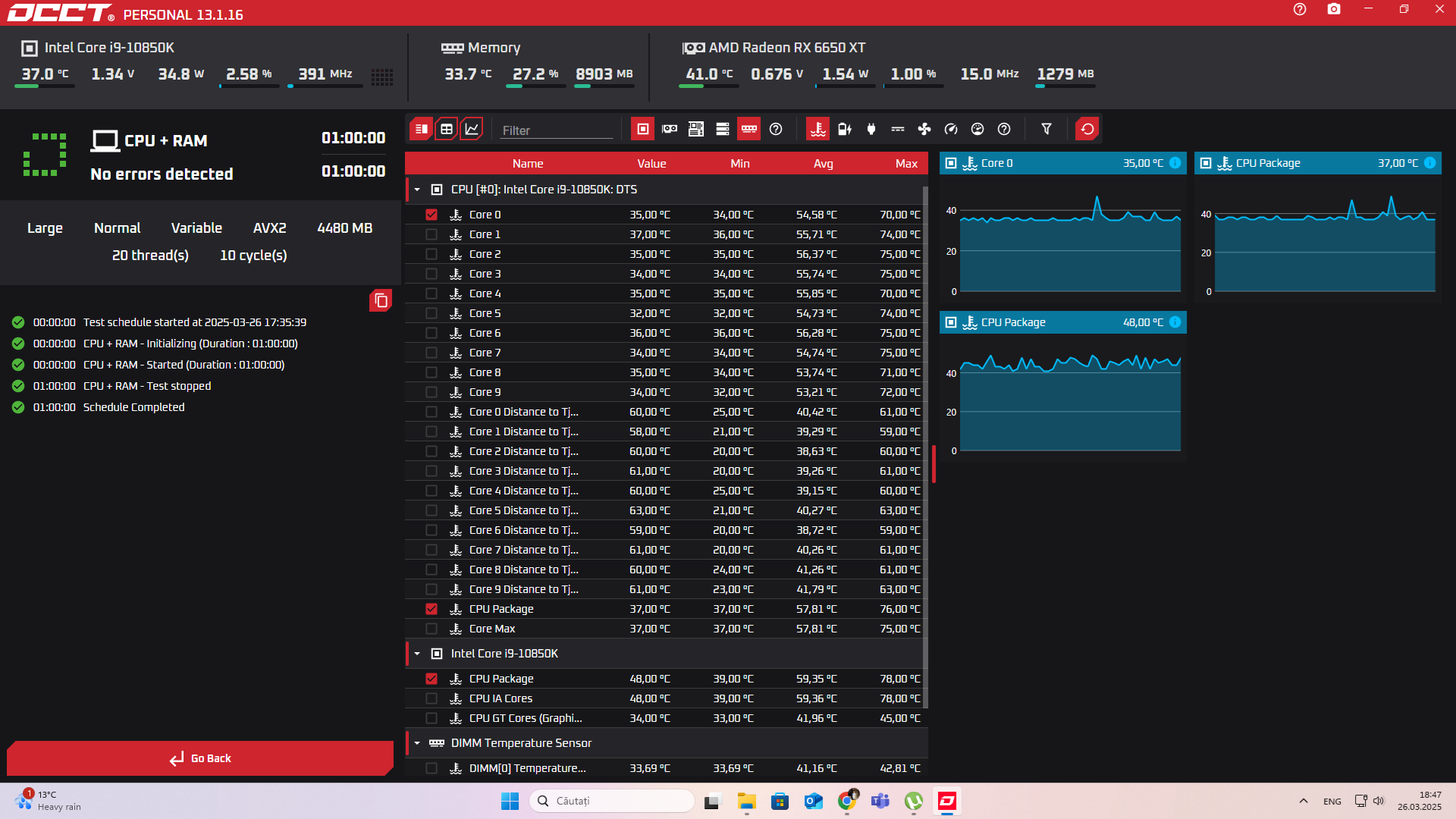Uncheck CPU Package 48,00 °C checkbox
This screenshot has height=819, width=1456.
coord(431,679)
